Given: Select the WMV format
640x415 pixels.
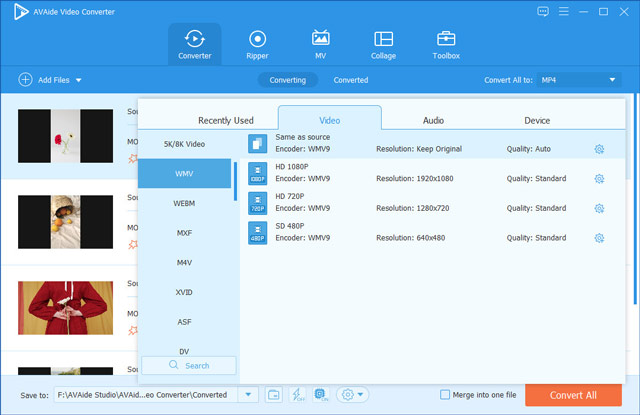Looking at the screenshot, I should 184,173.
